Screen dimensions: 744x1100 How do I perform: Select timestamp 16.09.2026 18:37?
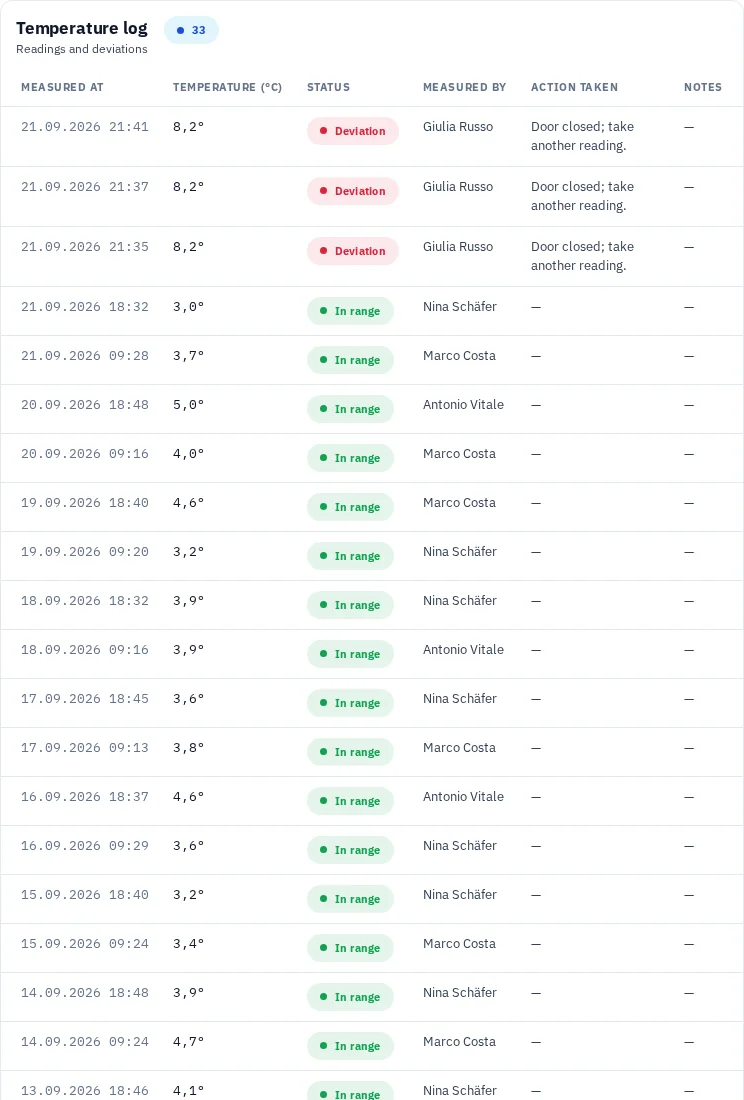[85, 798]
